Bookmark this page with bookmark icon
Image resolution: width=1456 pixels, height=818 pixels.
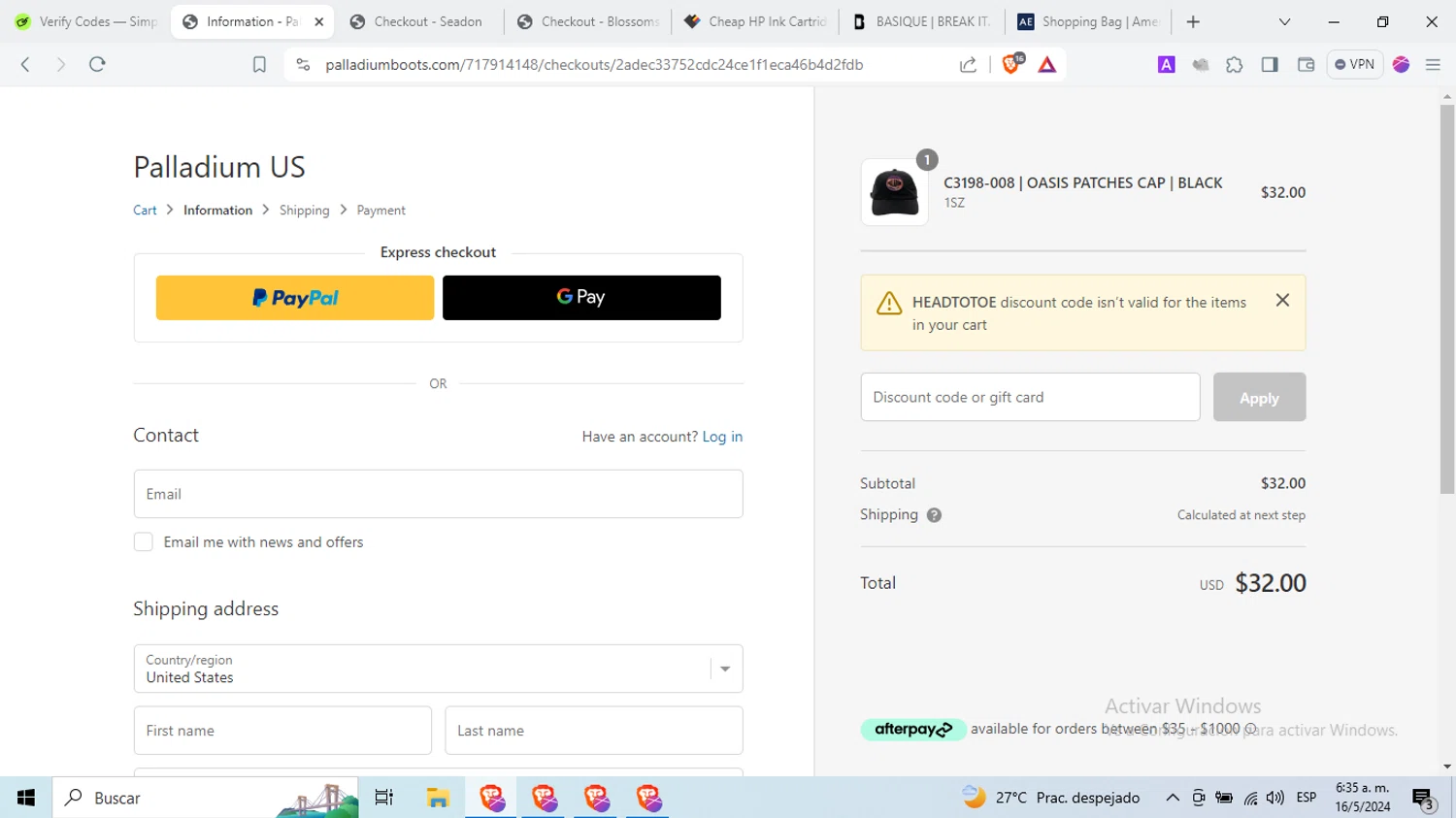tap(259, 64)
